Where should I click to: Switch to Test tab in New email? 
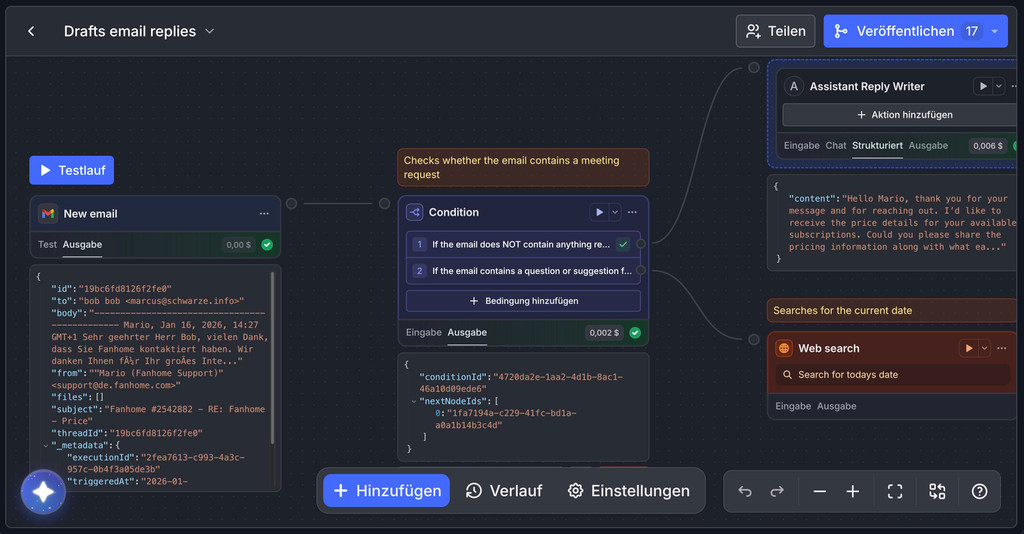47,244
